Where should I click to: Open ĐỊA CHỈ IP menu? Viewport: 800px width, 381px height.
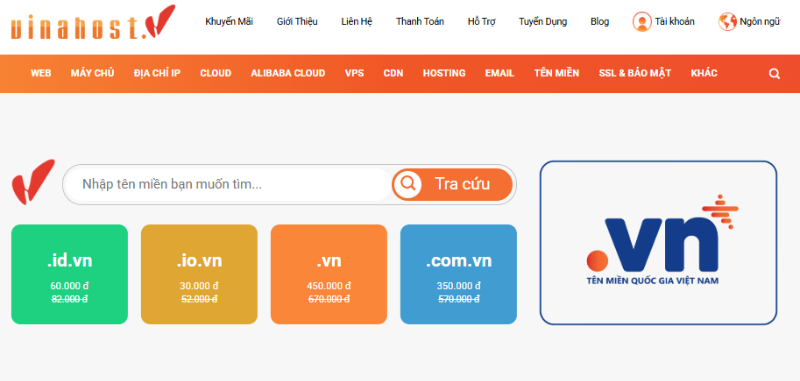click(157, 73)
